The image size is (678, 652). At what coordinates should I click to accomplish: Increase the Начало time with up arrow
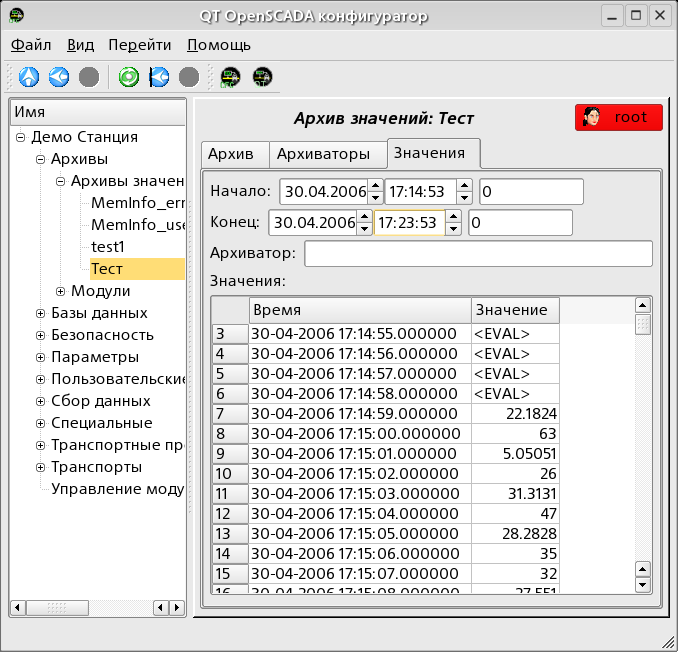click(x=464, y=185)
